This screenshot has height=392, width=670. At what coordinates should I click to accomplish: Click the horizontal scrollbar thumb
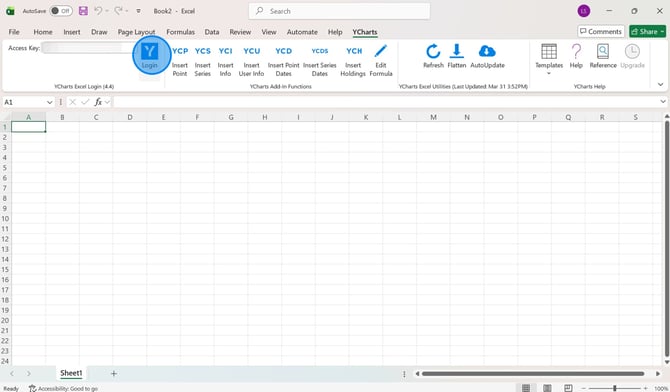tap(533, 374)
